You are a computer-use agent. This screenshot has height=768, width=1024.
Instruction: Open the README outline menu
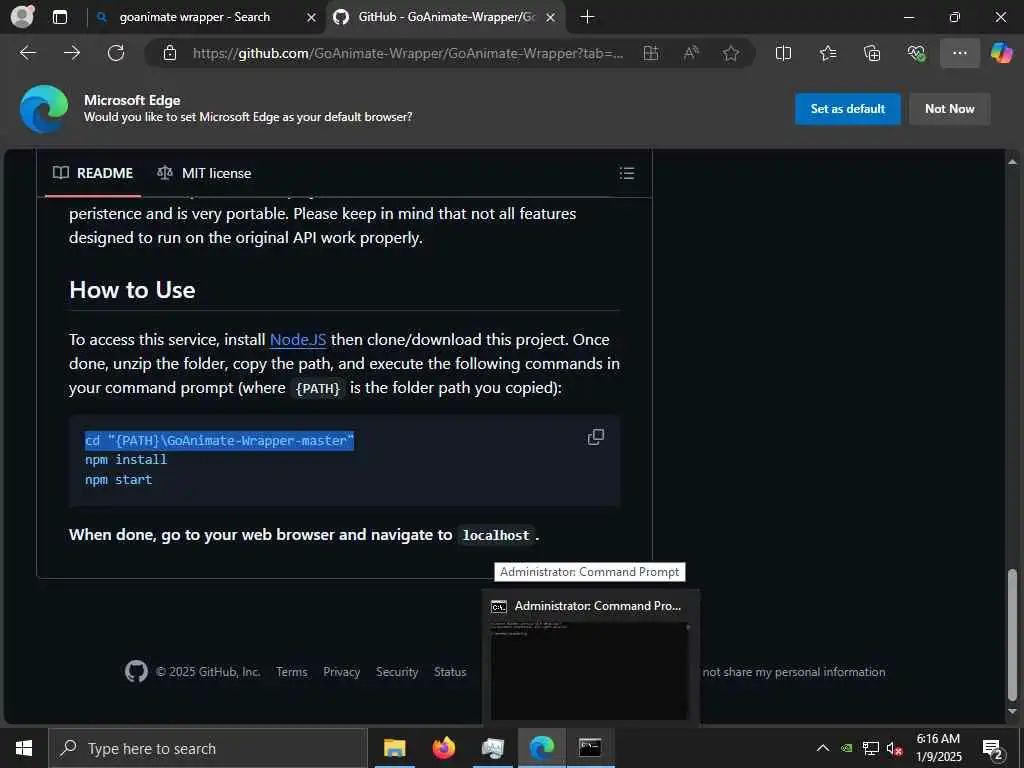coord(626,173)
